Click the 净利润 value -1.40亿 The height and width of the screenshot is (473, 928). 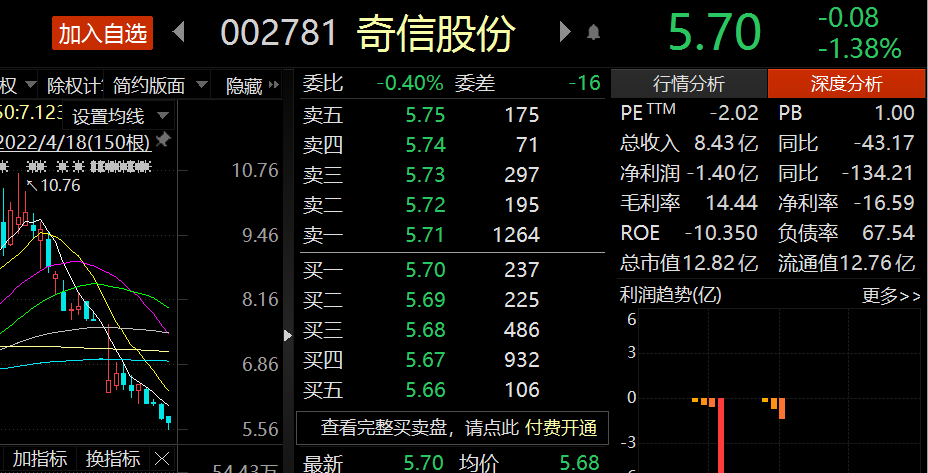pos(723,173)
